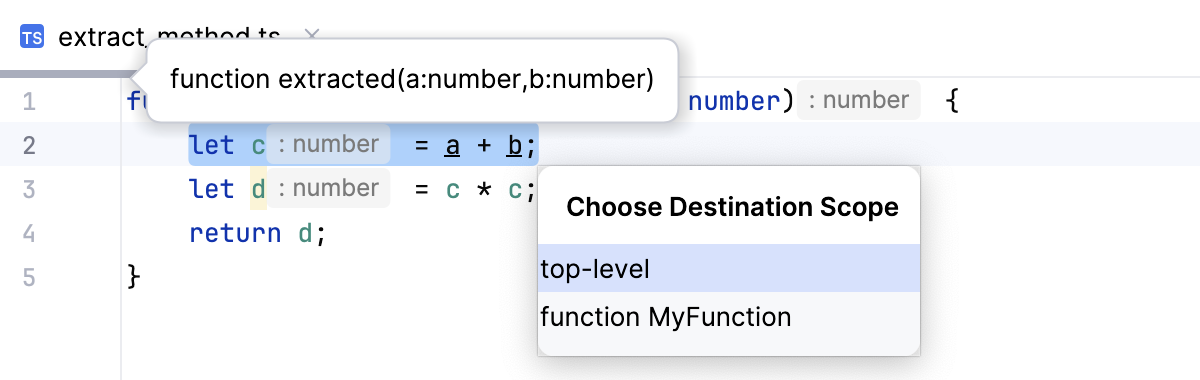The width and height of the screenshot is (1200, 380).
Task: Click the return keyword on line 4
Action: click(x=235, y=234)
